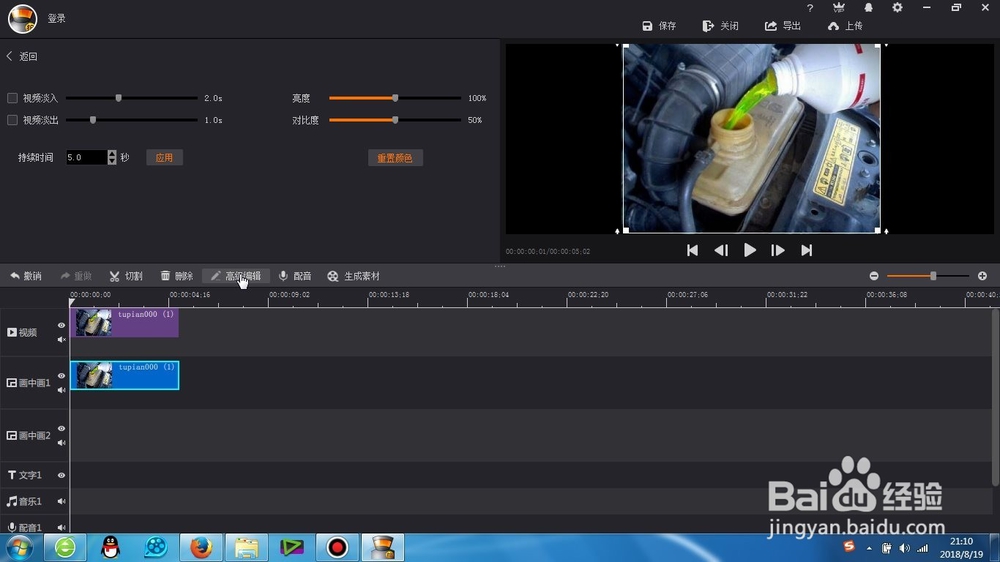Adjust the 对比度 contrast slider
This screenshot has height=562, width=1000.
pyautogui.click(x=395, y=120)
